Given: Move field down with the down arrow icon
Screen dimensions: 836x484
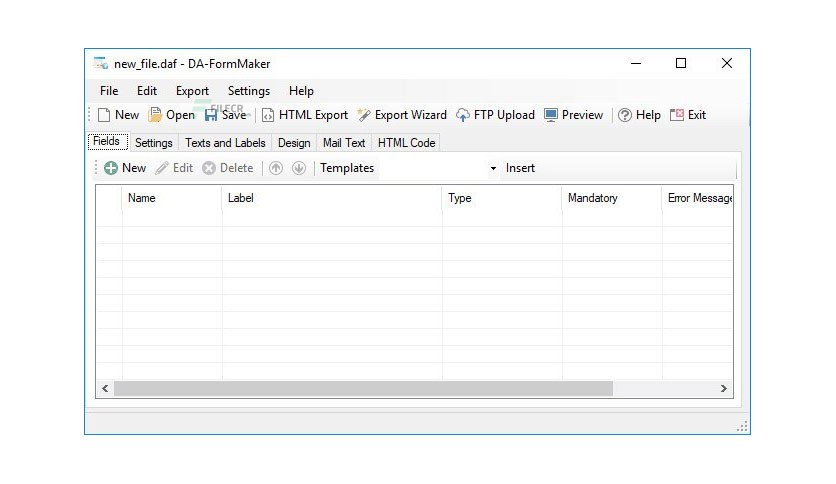Looking at the screenshot, I should click(299, 168).
